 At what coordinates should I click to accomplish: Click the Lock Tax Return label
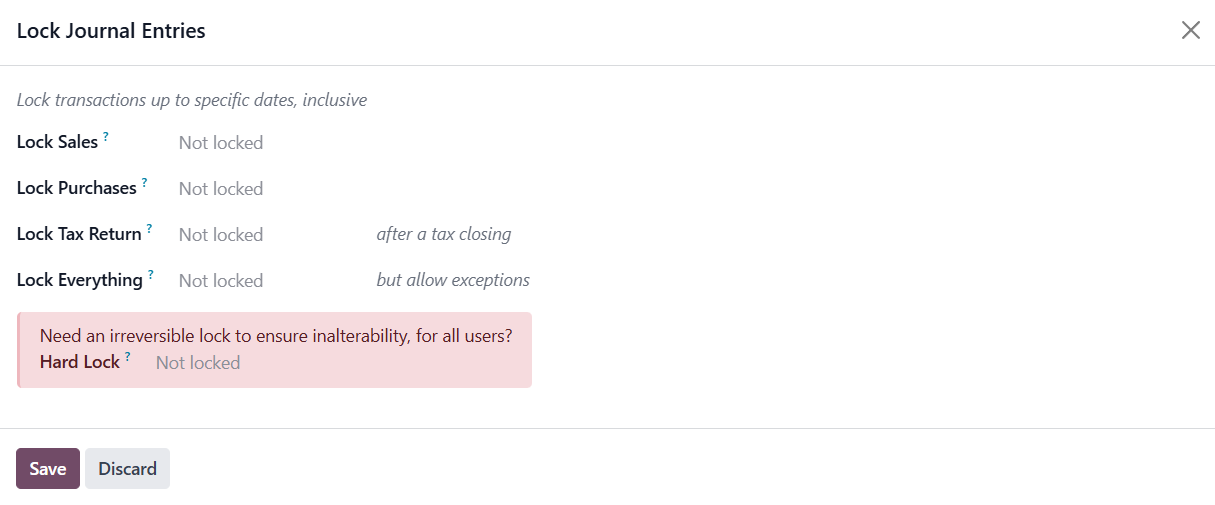click(x=79, y=235)
